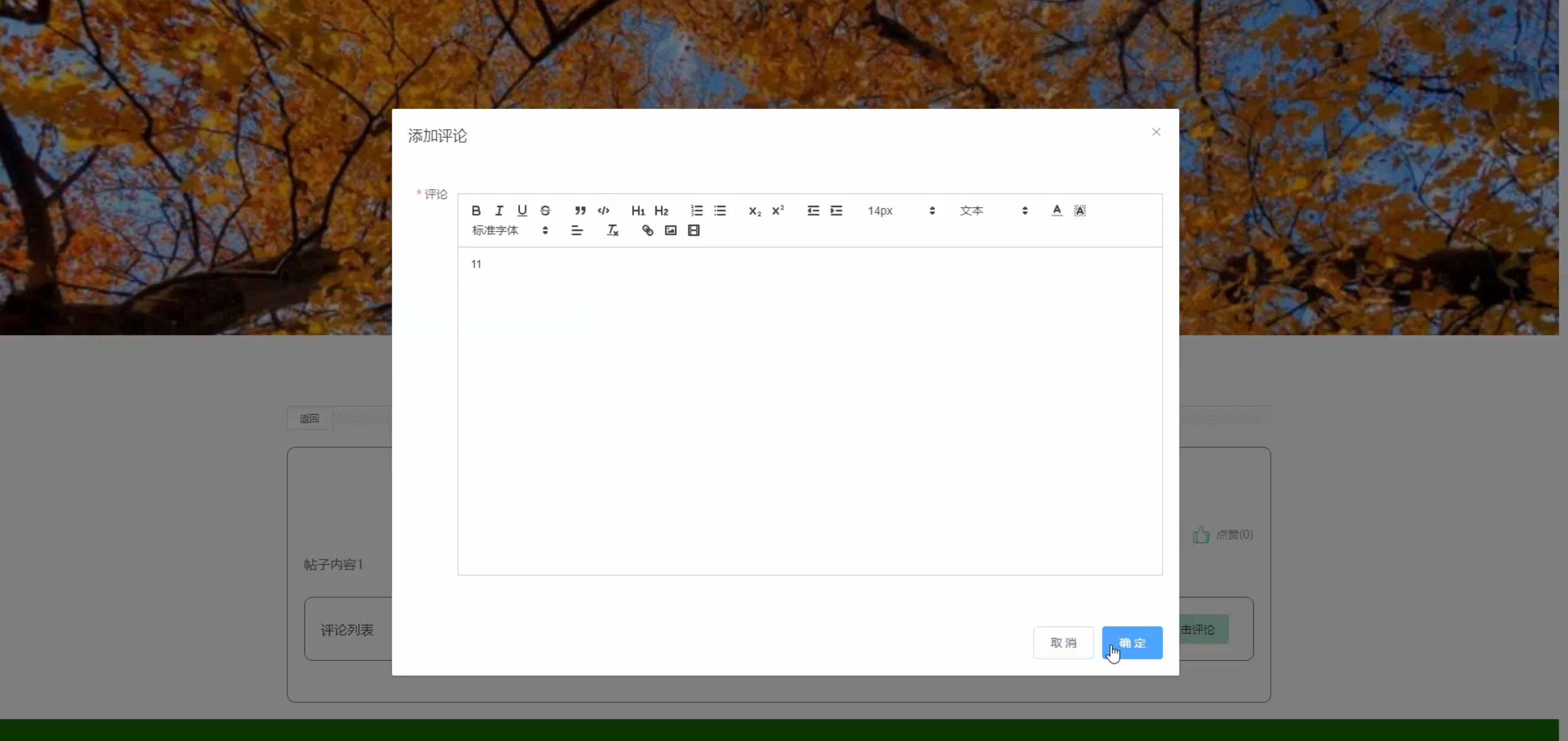This screenshot has height=741, width=1568.
Task: Toggle italic text formatting
Action: click(499, 211)
